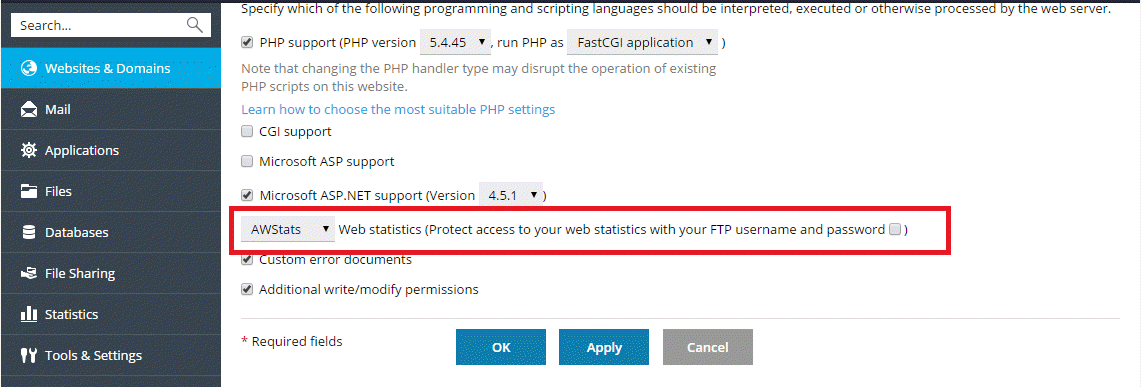
Task: Go to Files in the sidebar
Action: click(x=111, y=192)
